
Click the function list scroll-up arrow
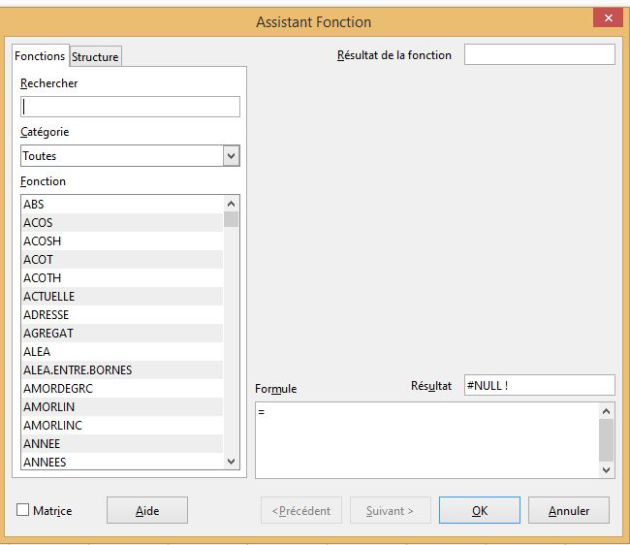[231, 204]
